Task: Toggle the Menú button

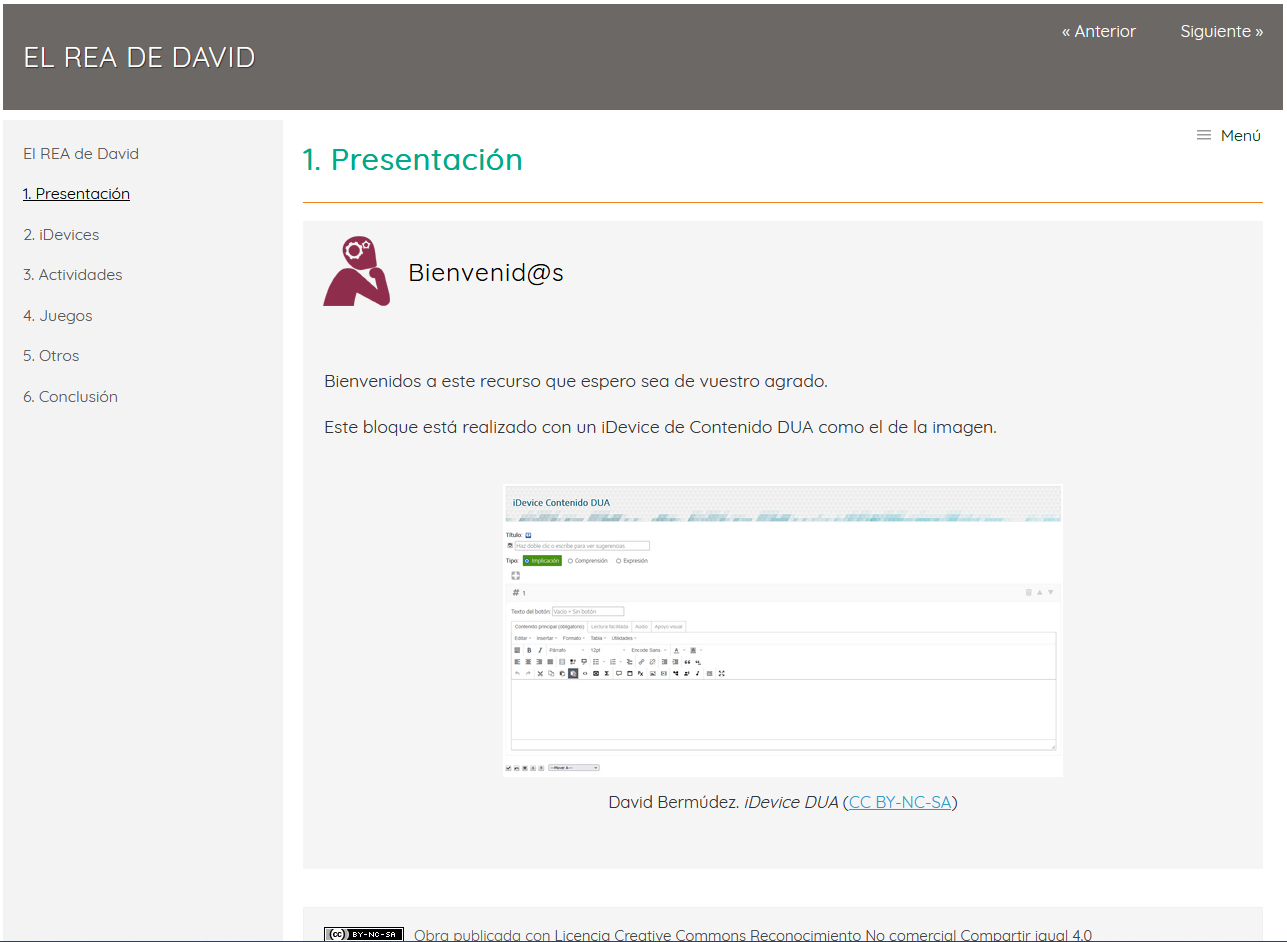Action: (1229, 135)
